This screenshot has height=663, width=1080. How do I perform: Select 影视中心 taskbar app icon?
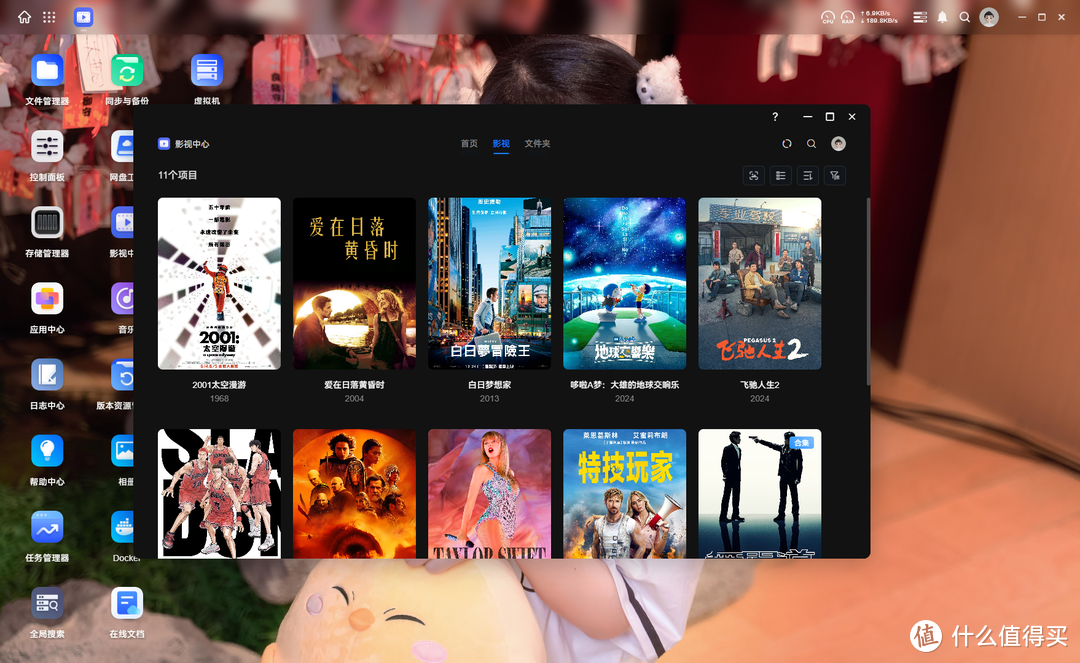click(x=83, y=17)
